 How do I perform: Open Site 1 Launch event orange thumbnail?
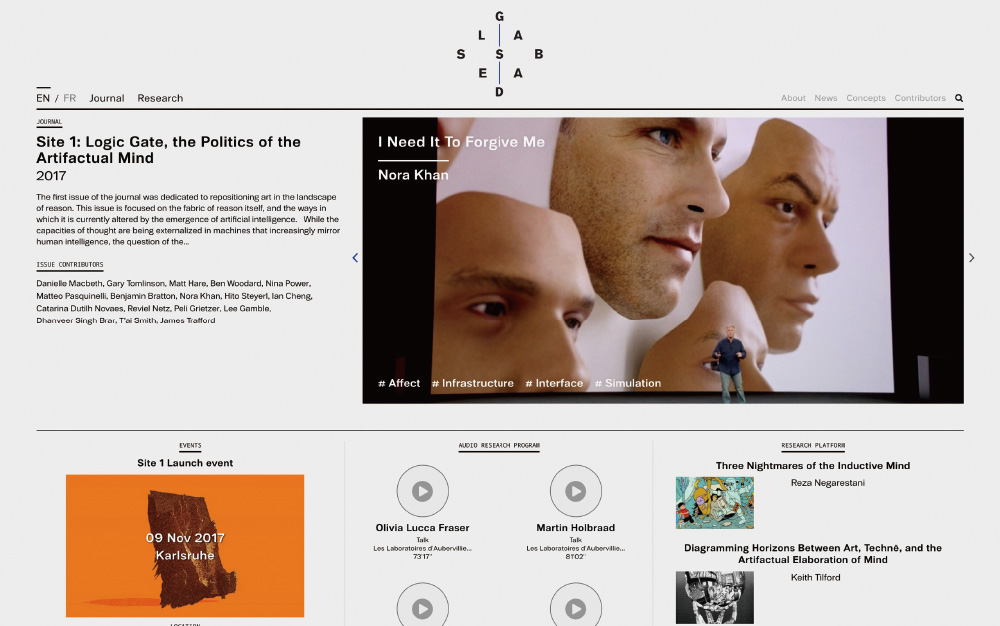(185, 546)
